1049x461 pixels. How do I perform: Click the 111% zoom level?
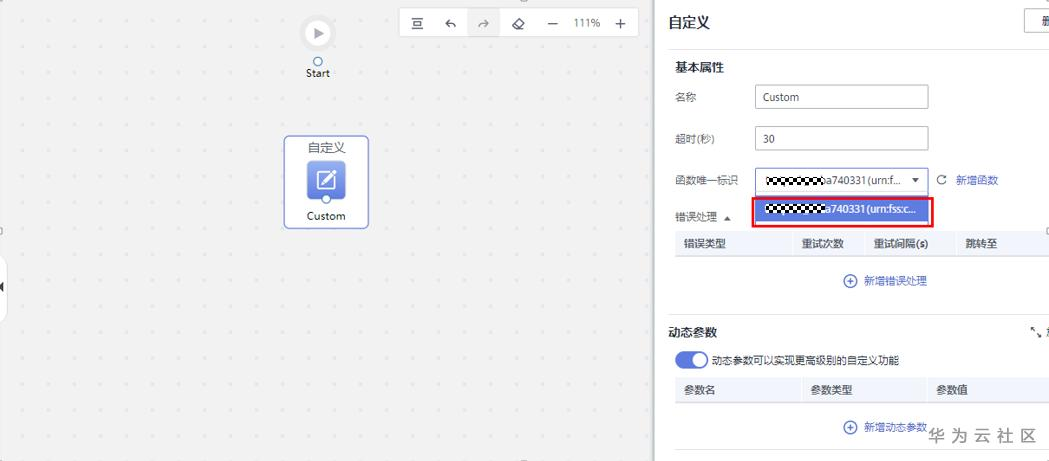click(587, 23)
